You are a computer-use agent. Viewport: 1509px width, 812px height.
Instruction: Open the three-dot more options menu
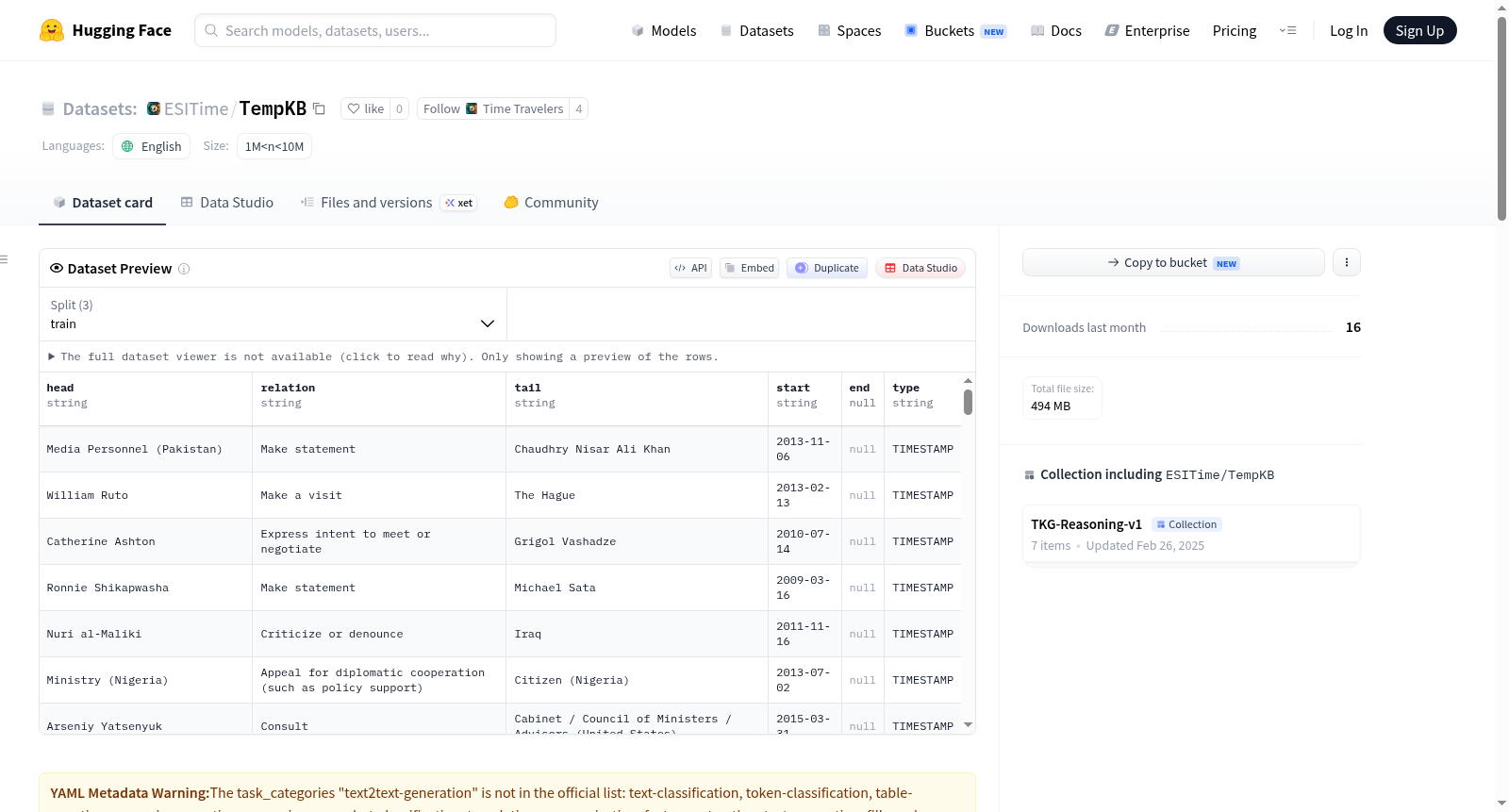coord(1346,262)
